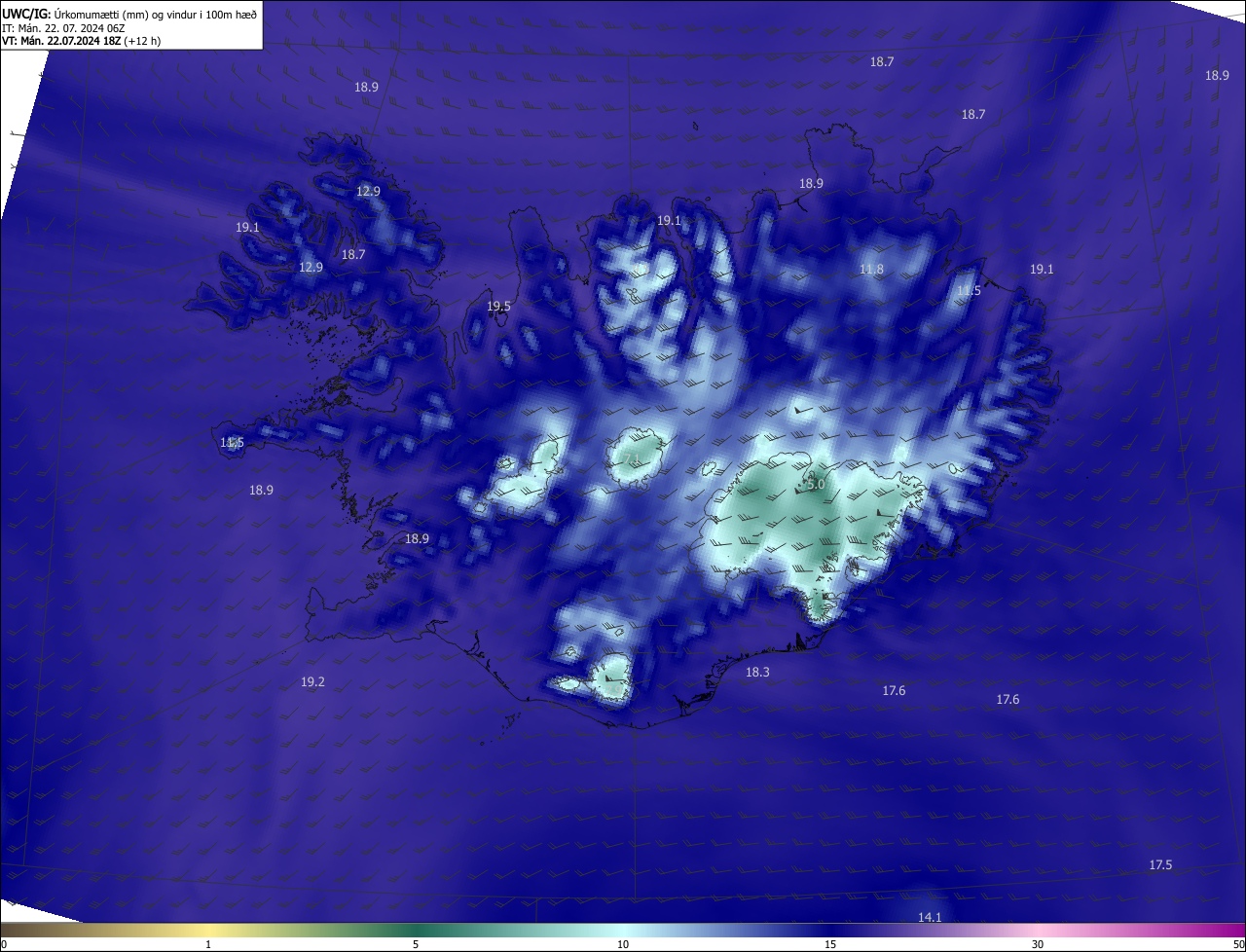Click the color scale at the 5 tick label

coord(416,944)
